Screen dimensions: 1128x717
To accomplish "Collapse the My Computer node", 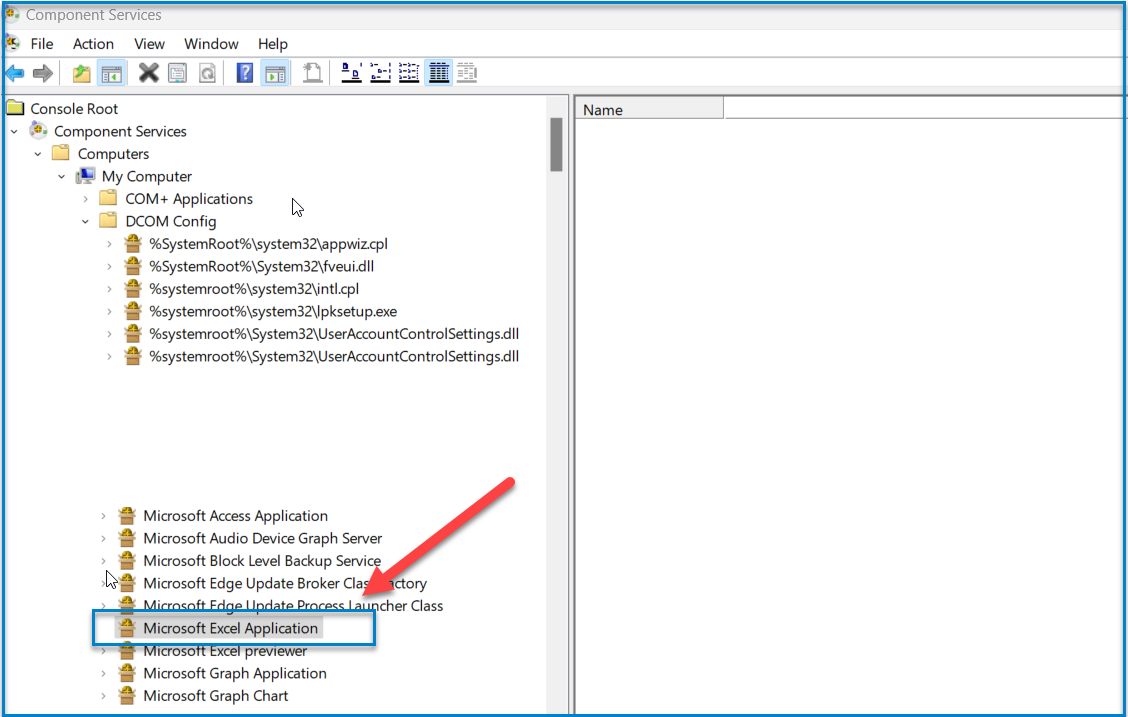I will pos(62,176).
